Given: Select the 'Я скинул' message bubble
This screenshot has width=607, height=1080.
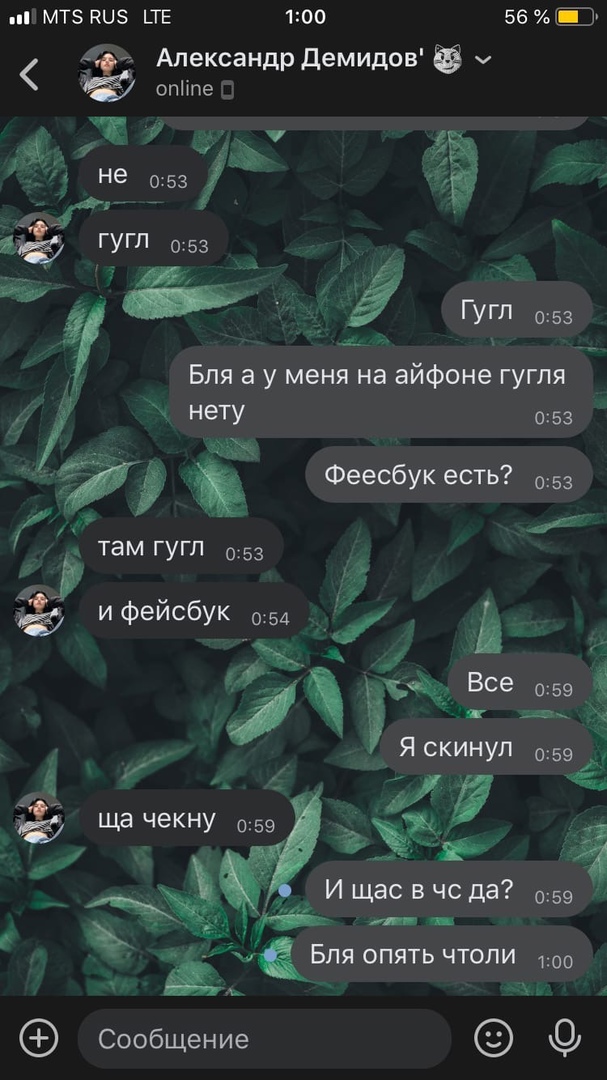Looking at the screenshot, I should click(x=486, y=747).
